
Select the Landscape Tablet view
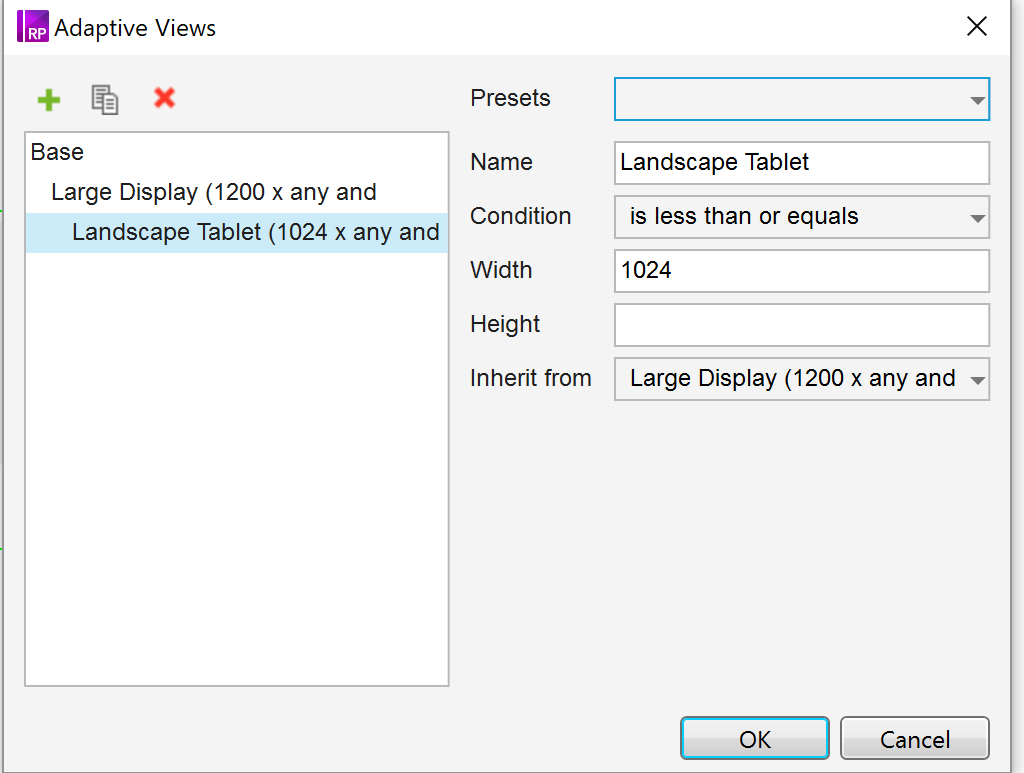point(255,233)
